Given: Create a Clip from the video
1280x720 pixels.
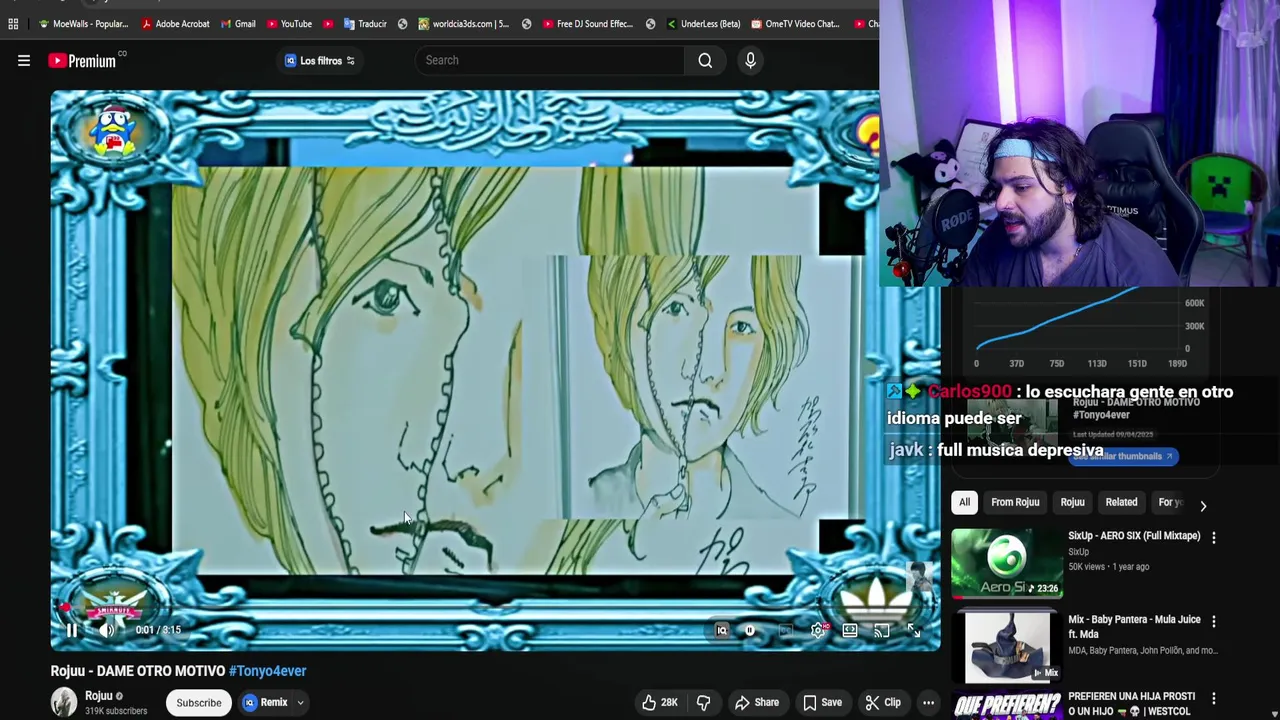Looking at the screenshot, I should [x=882, y=702].
